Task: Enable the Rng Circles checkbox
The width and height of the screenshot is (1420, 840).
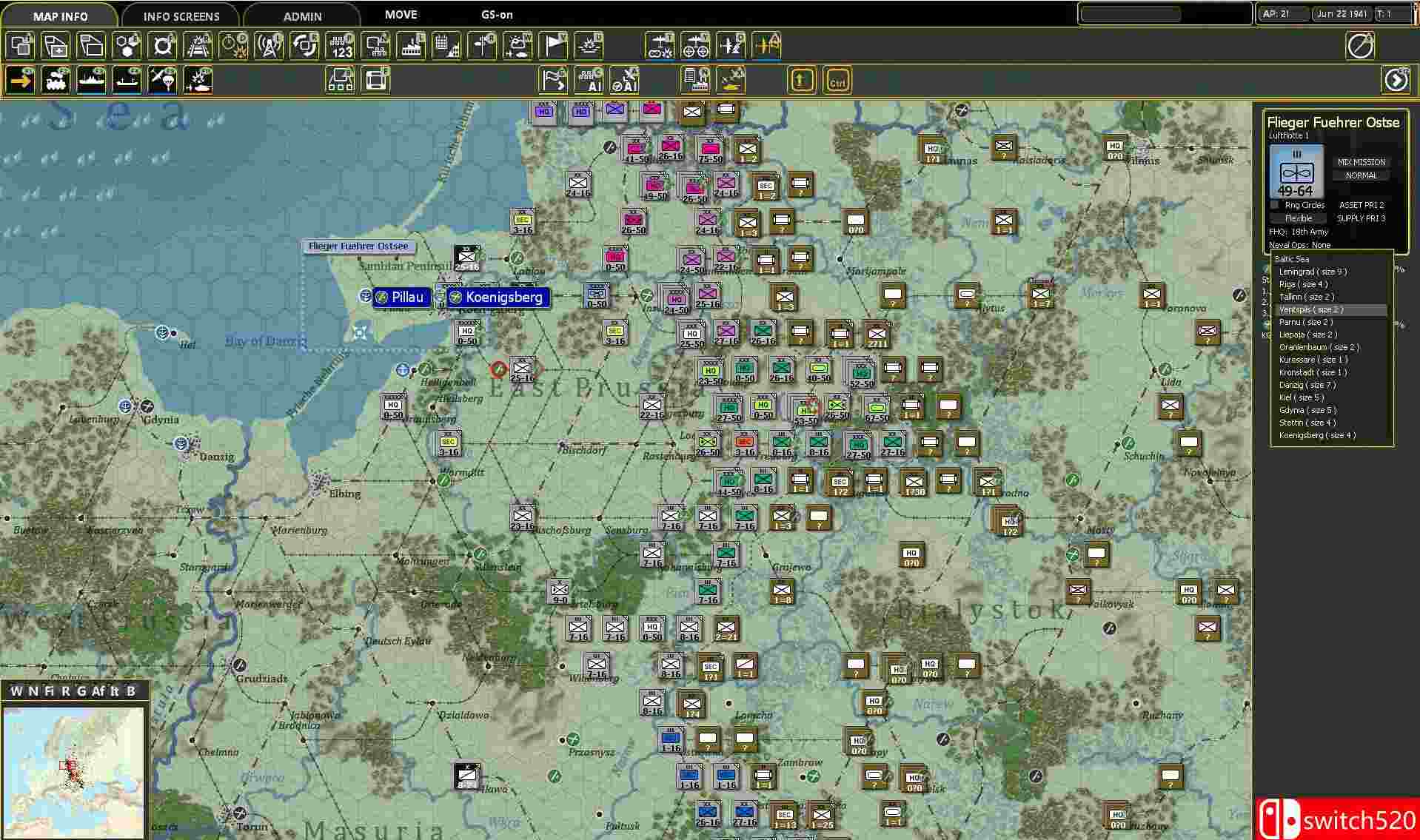Action: [1275, 205]
